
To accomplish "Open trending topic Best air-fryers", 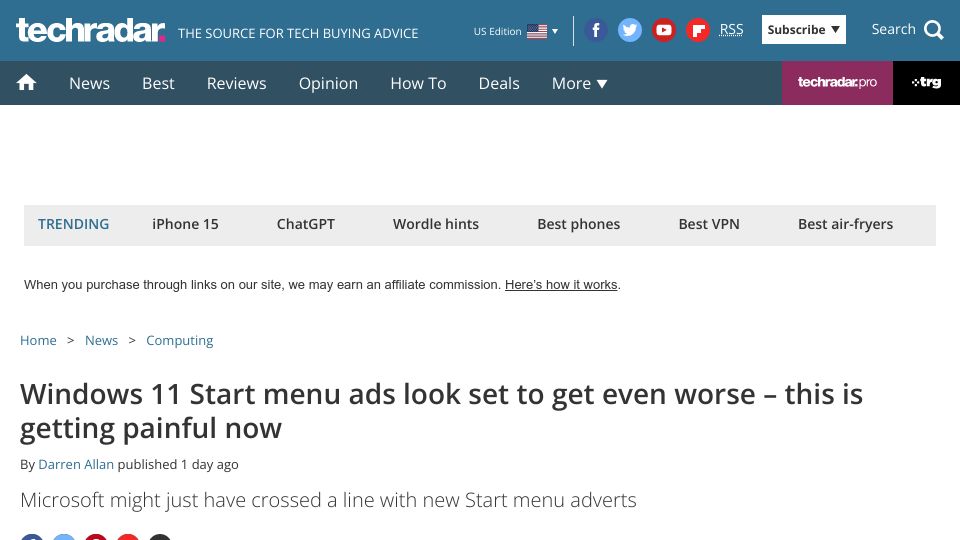I will (x=846, y=224).
